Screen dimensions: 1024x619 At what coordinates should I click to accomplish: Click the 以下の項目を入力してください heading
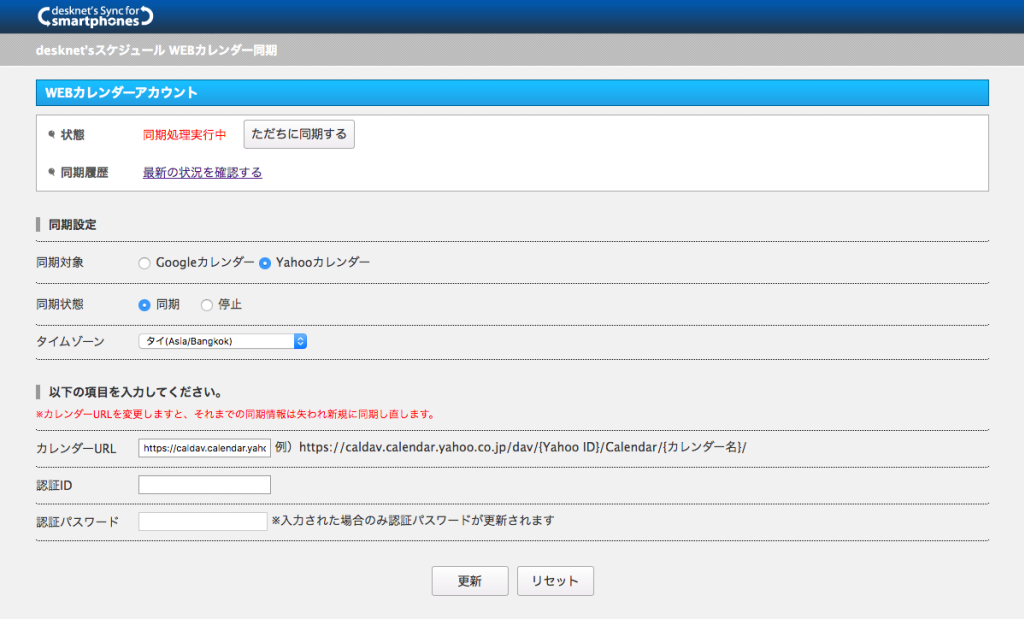pyautogui.click(x=135, y=392)
